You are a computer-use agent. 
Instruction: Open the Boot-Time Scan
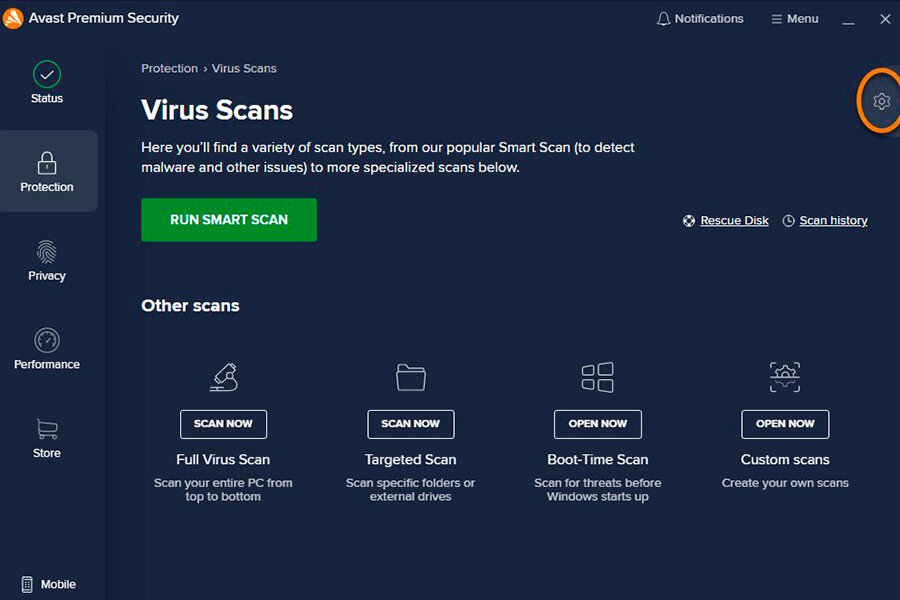pos(598,424)
